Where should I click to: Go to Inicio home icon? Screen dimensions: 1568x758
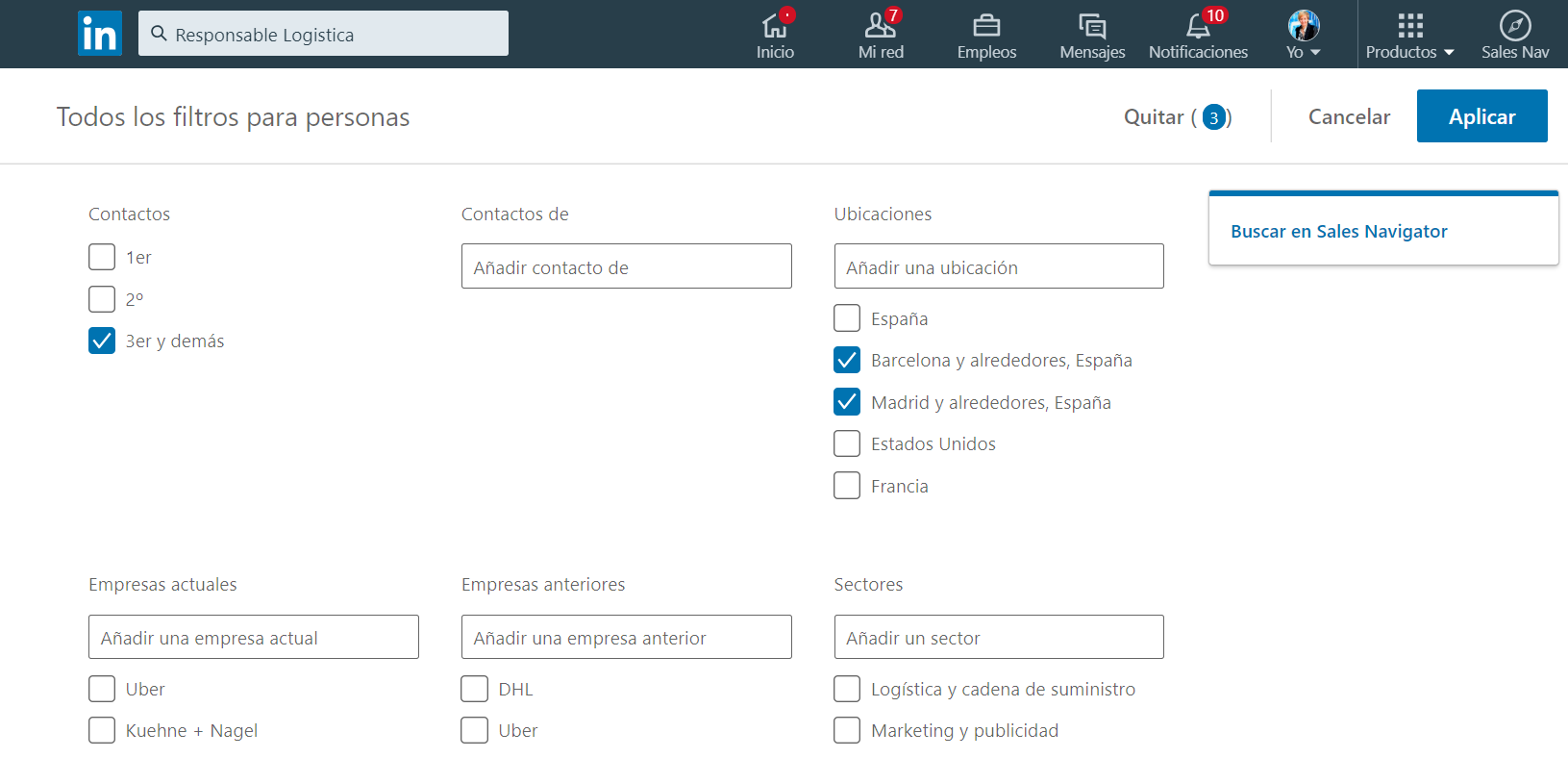tap(775, 26)
